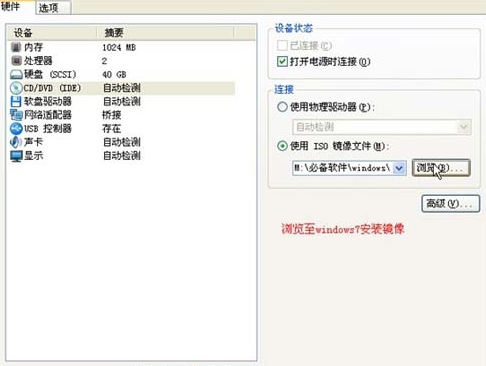Click the 存在 USB summary value
Image resolution: width=486 pixels, height=366 pixels.
(112, 129)
